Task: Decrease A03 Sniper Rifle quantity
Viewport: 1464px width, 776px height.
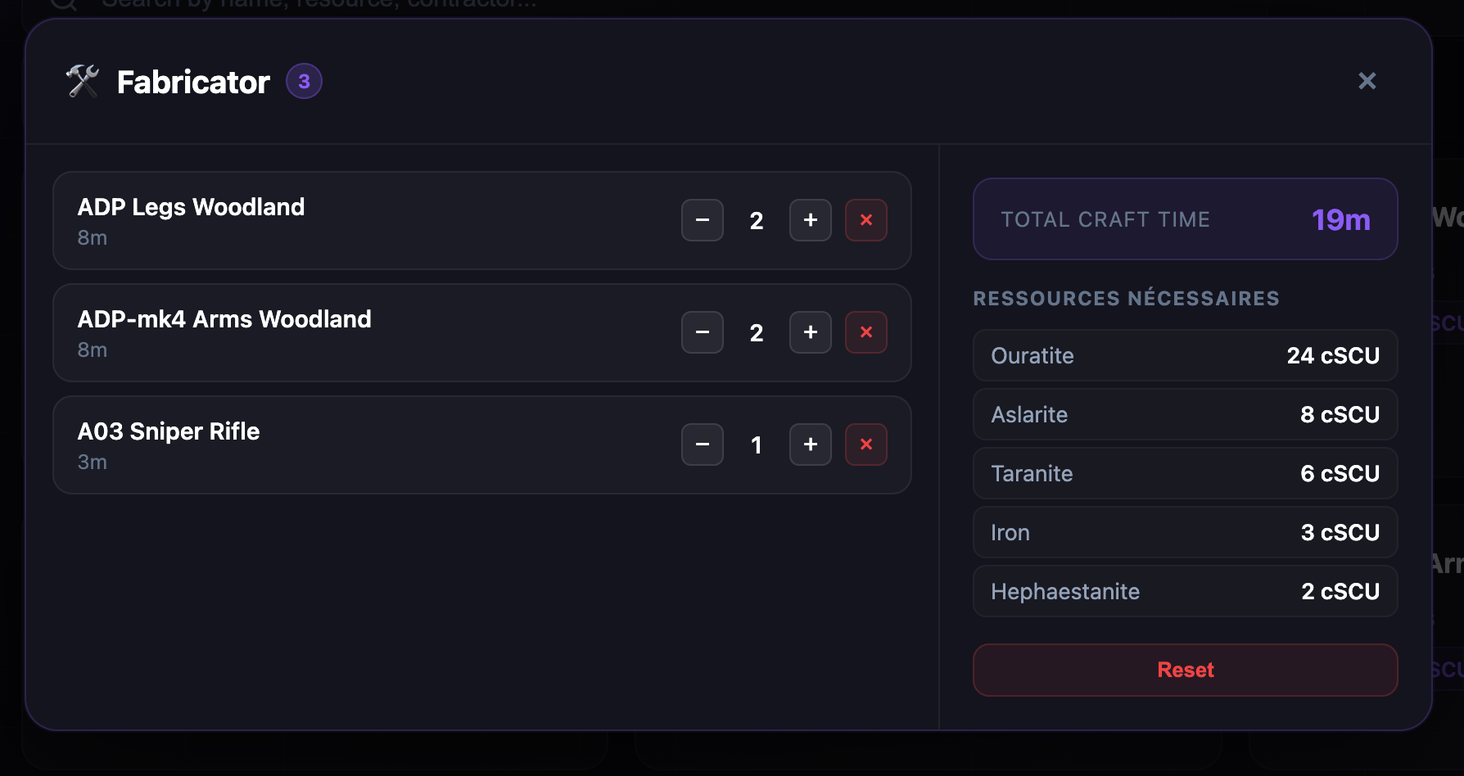Action: (x=702, y=444)
